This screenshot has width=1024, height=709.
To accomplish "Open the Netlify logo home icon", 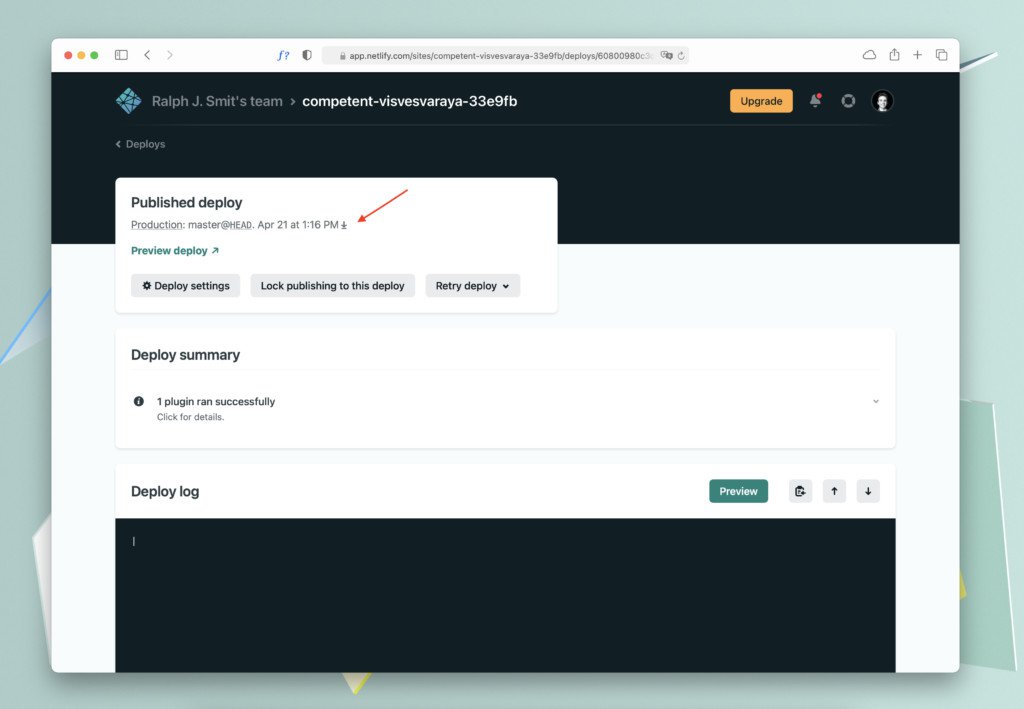I will [x=128, y=100].
